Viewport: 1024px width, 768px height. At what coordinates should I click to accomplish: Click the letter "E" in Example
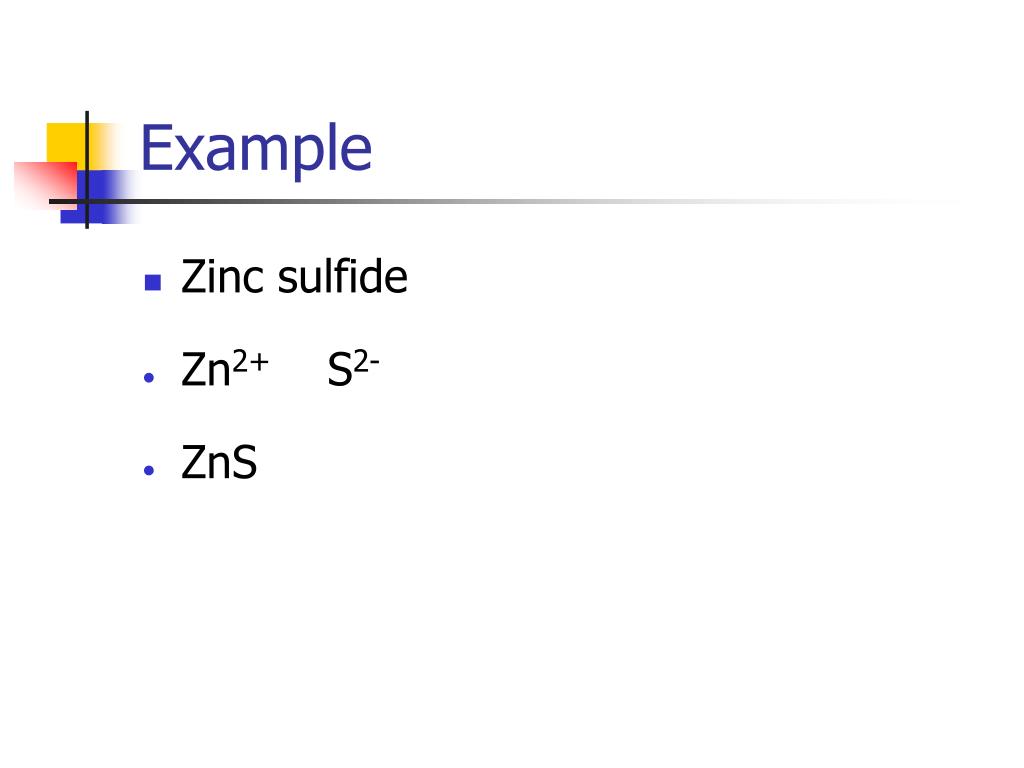[156, 148]
